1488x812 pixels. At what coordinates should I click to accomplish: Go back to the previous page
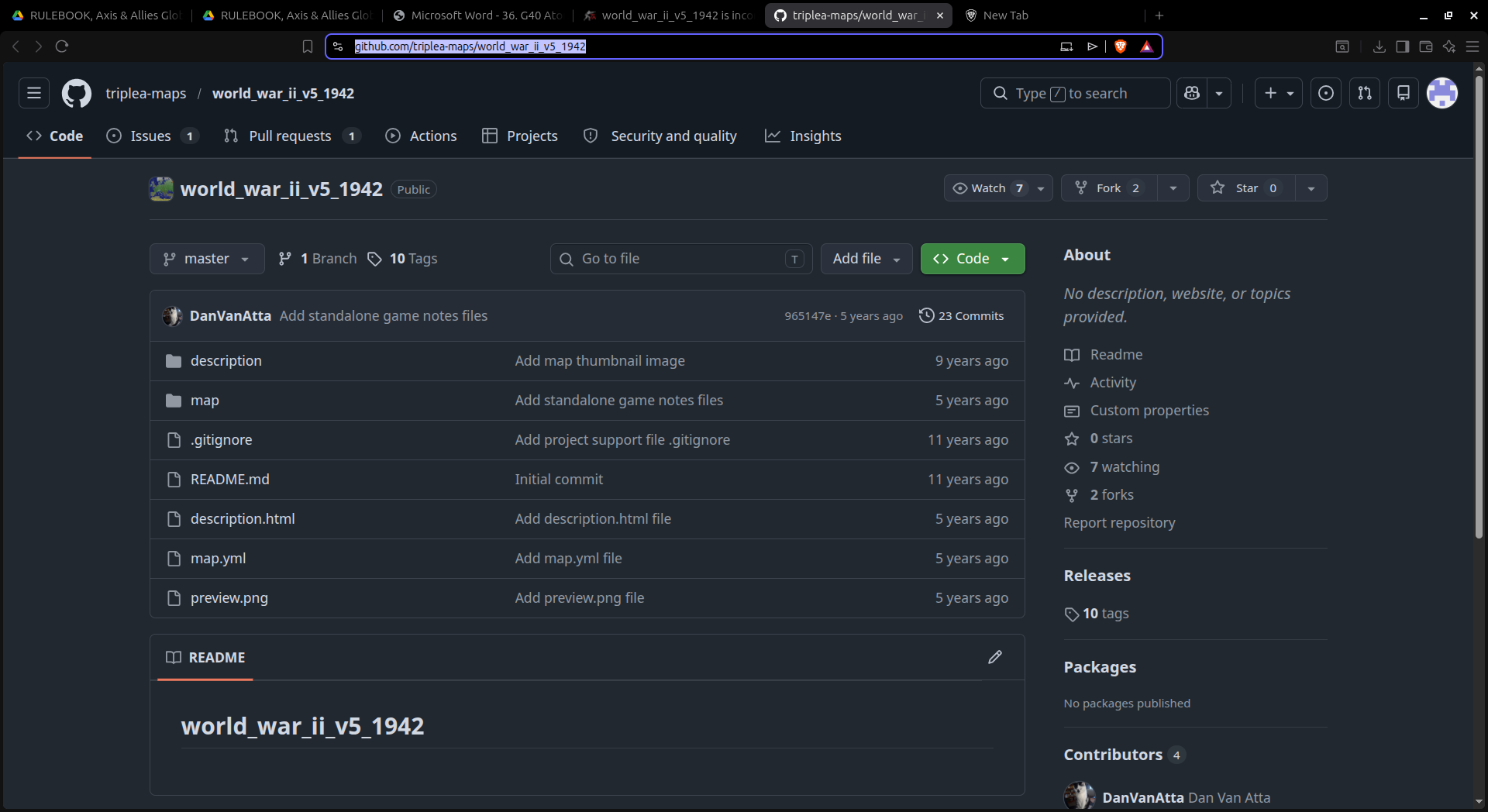tap(15, 46)
